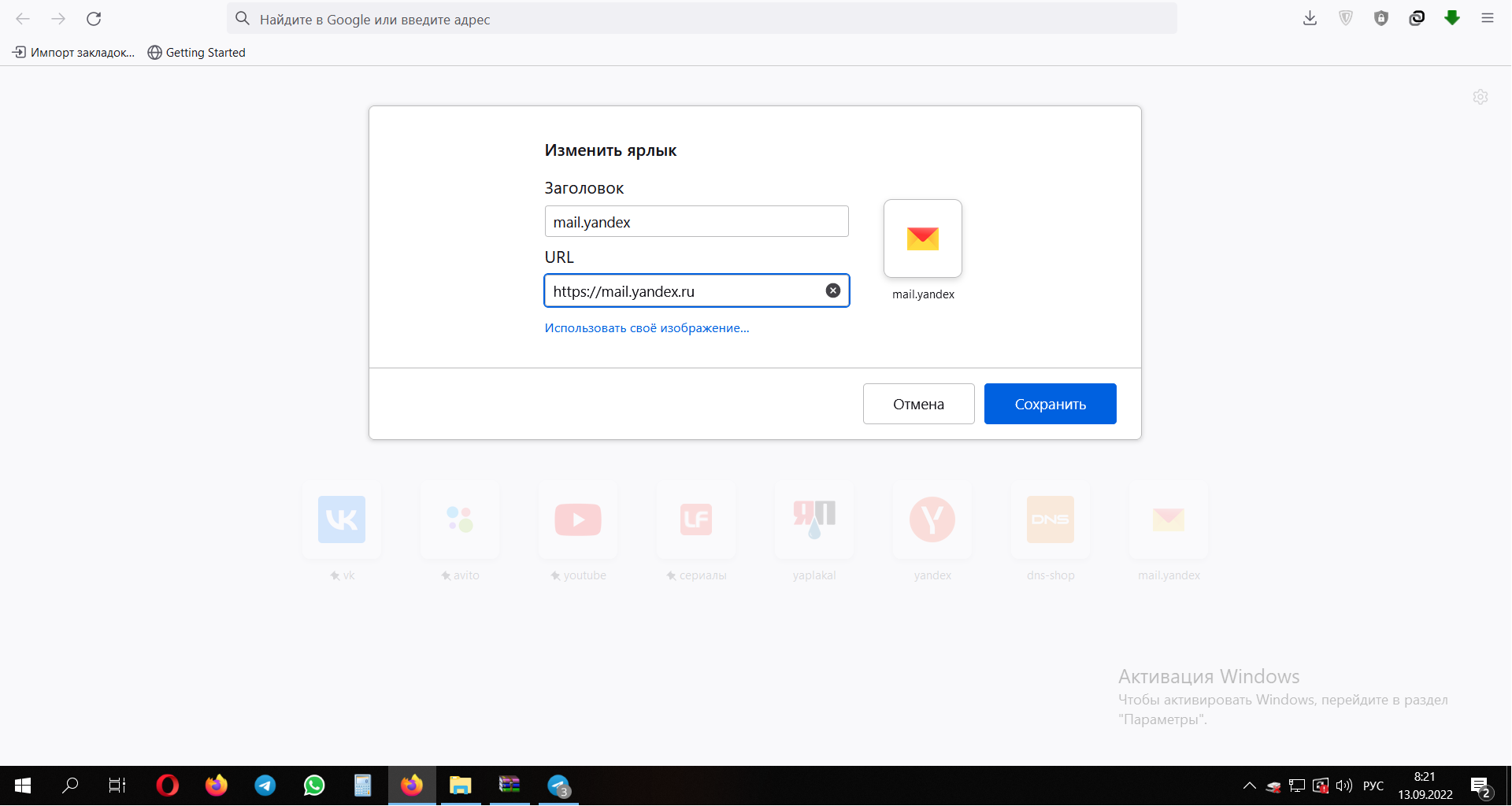Switch the РУС input language
The height and width of the screenshot is (806, 1512).
click(x=1373, y=786)
